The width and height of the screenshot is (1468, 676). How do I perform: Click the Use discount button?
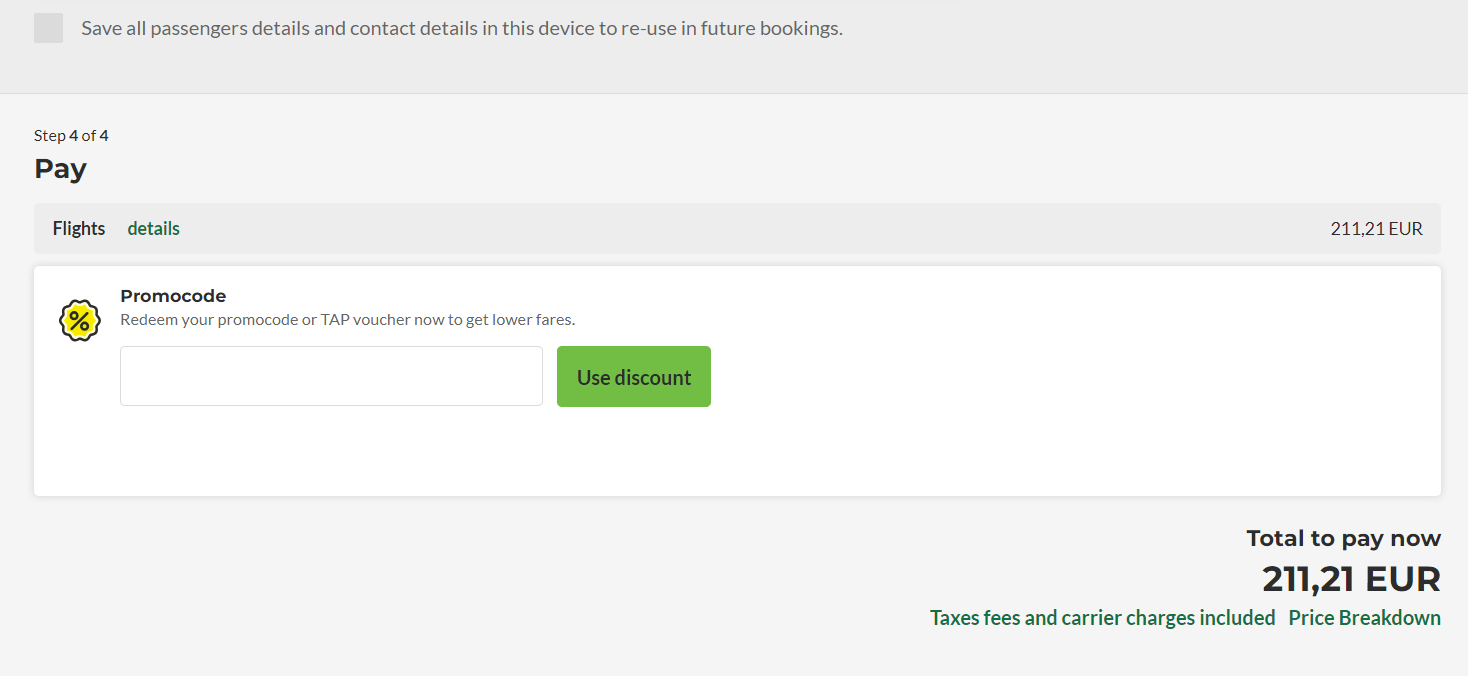coord(634,377)
